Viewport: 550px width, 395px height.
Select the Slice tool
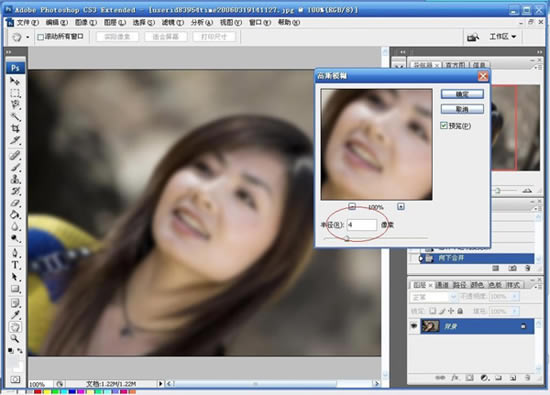(15, 140)
